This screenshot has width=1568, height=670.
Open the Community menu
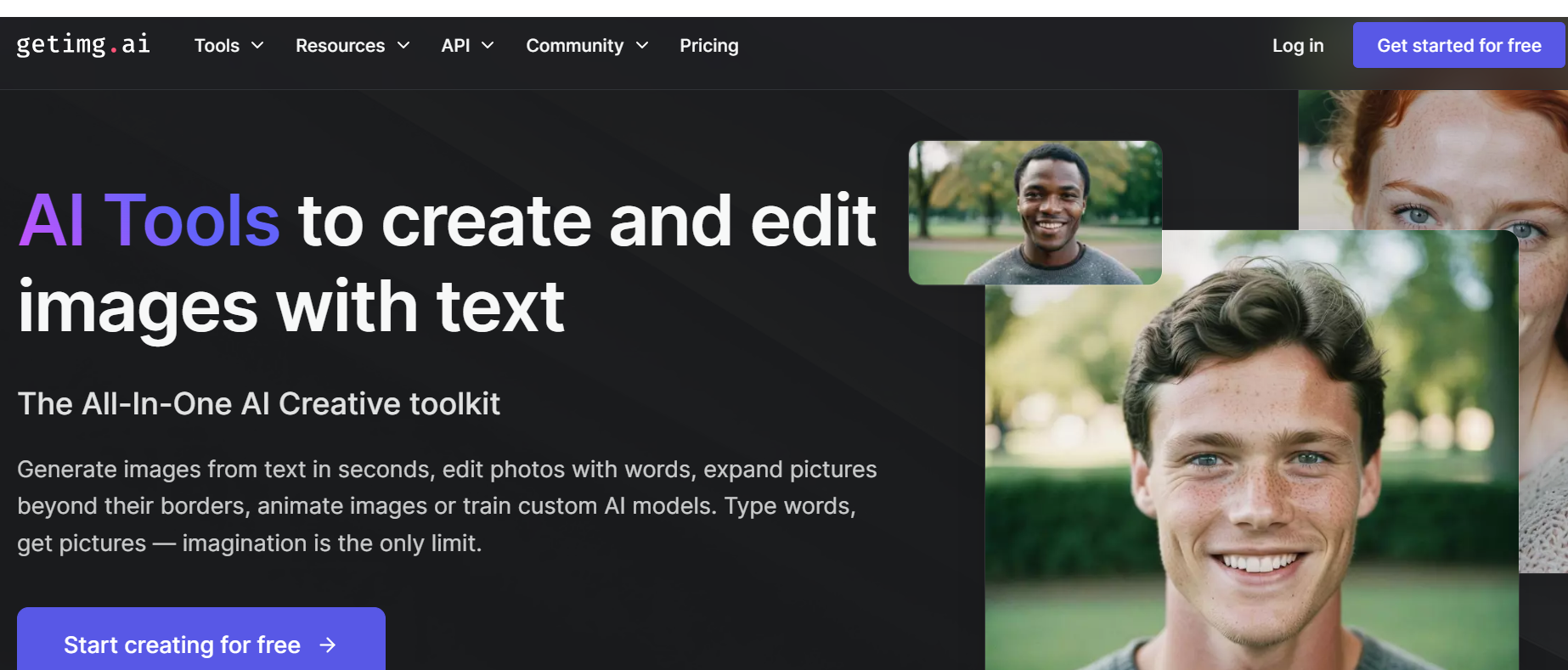click(574, 46)
